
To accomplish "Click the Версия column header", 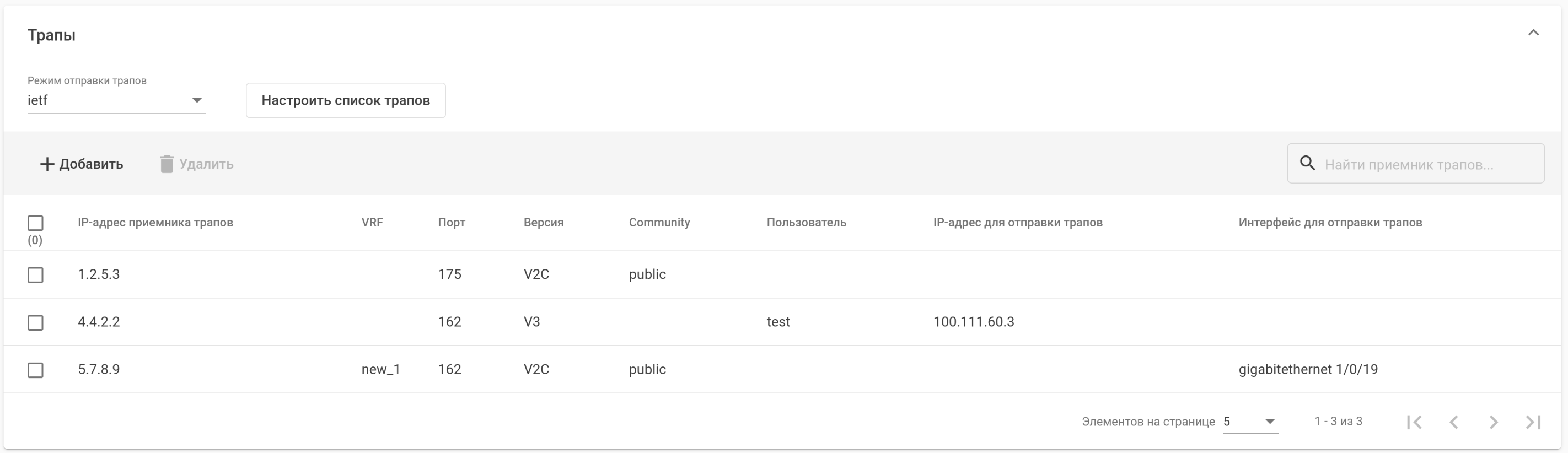I will click(543, 223).
